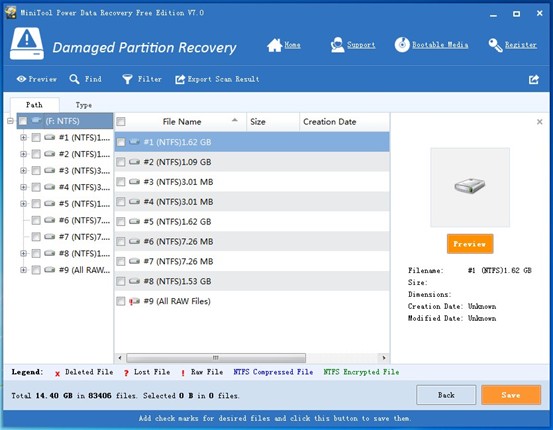Screen dimensions: 553x430
Task: Click the Creation Date column header
Action: tap(345, 122)
